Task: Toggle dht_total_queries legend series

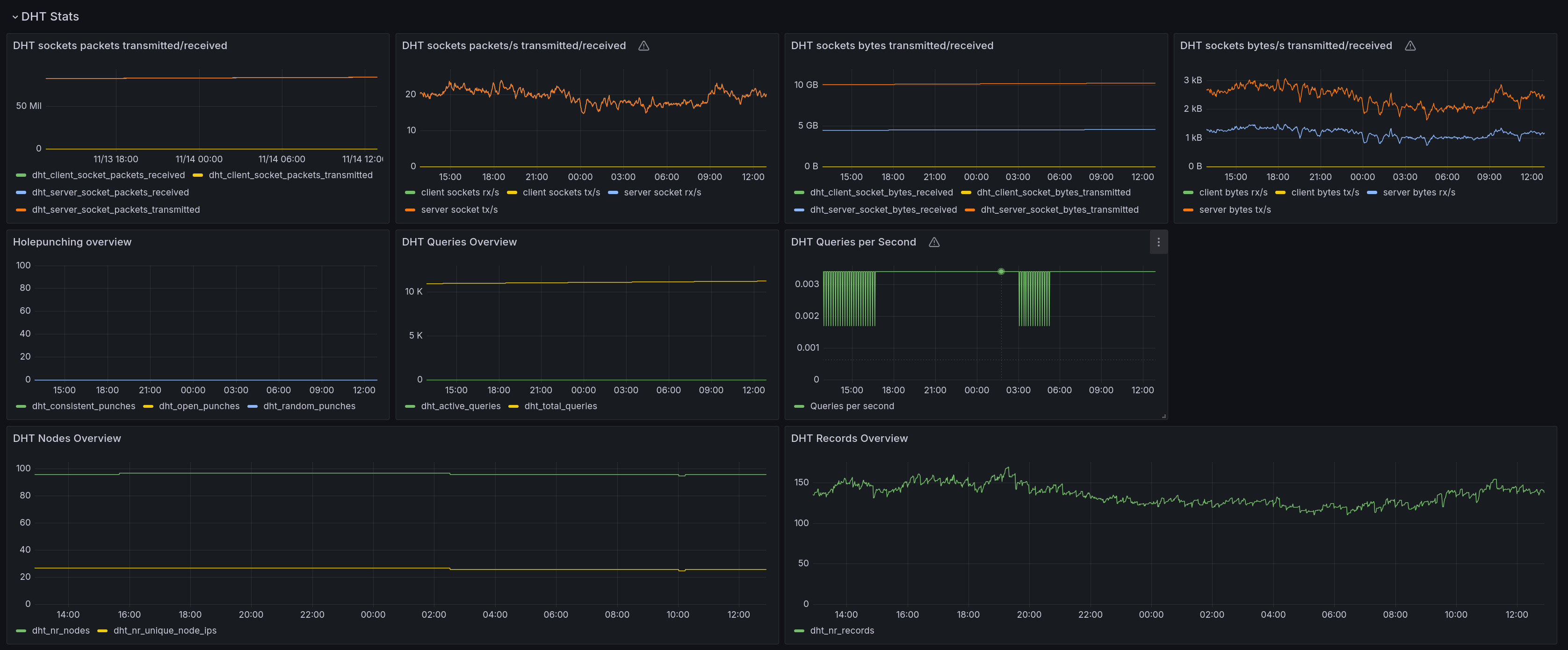Action: tap(560, 406)
